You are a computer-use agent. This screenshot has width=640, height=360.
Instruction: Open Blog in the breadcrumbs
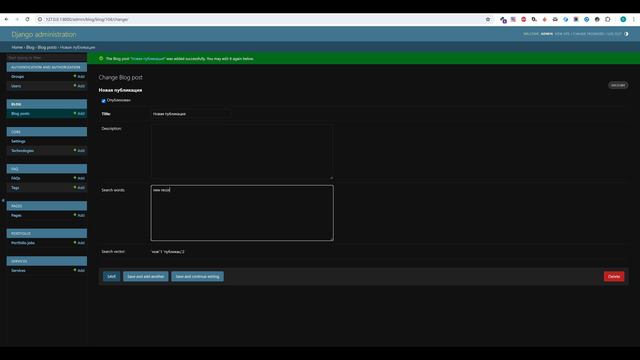click(x=30, y=47)
